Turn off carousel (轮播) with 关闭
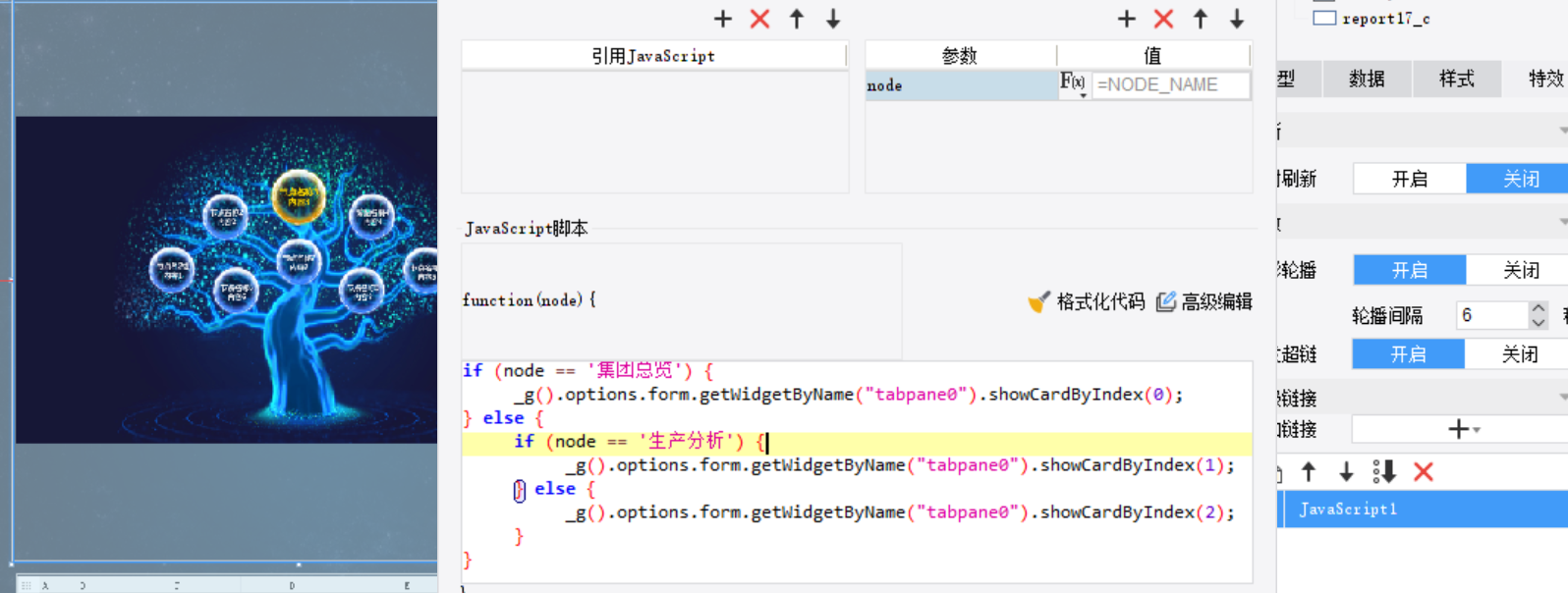The height and width of the screenshot is (593, 1568). 1521,270
